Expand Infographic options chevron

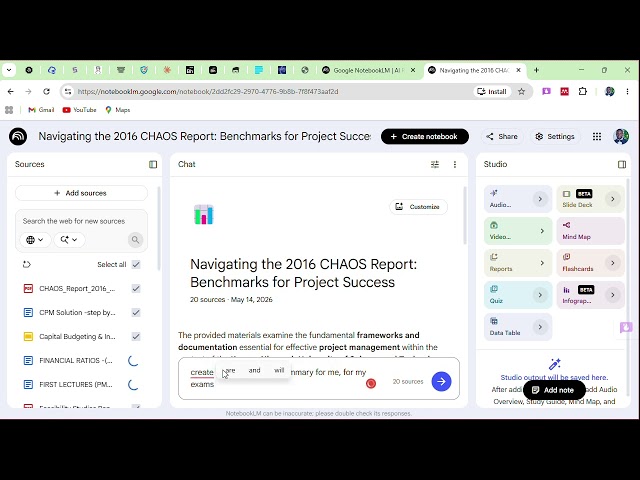(x=612, y=295)
